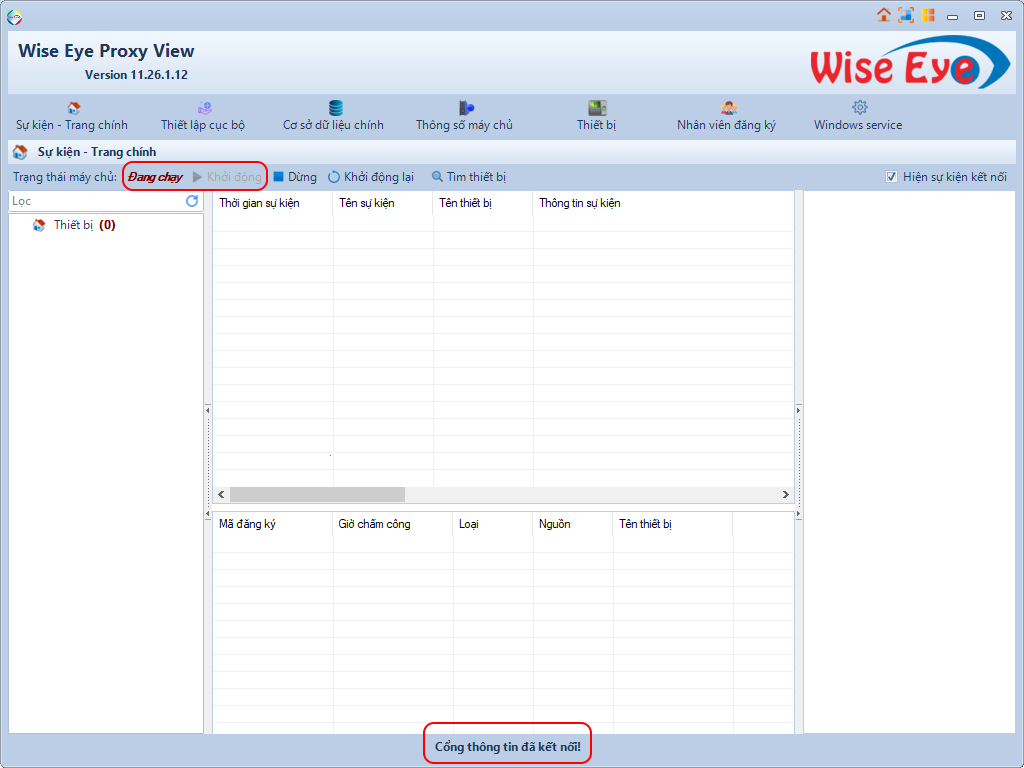
Task: Click Khởi động lại restart button
Action: [371, 177]
